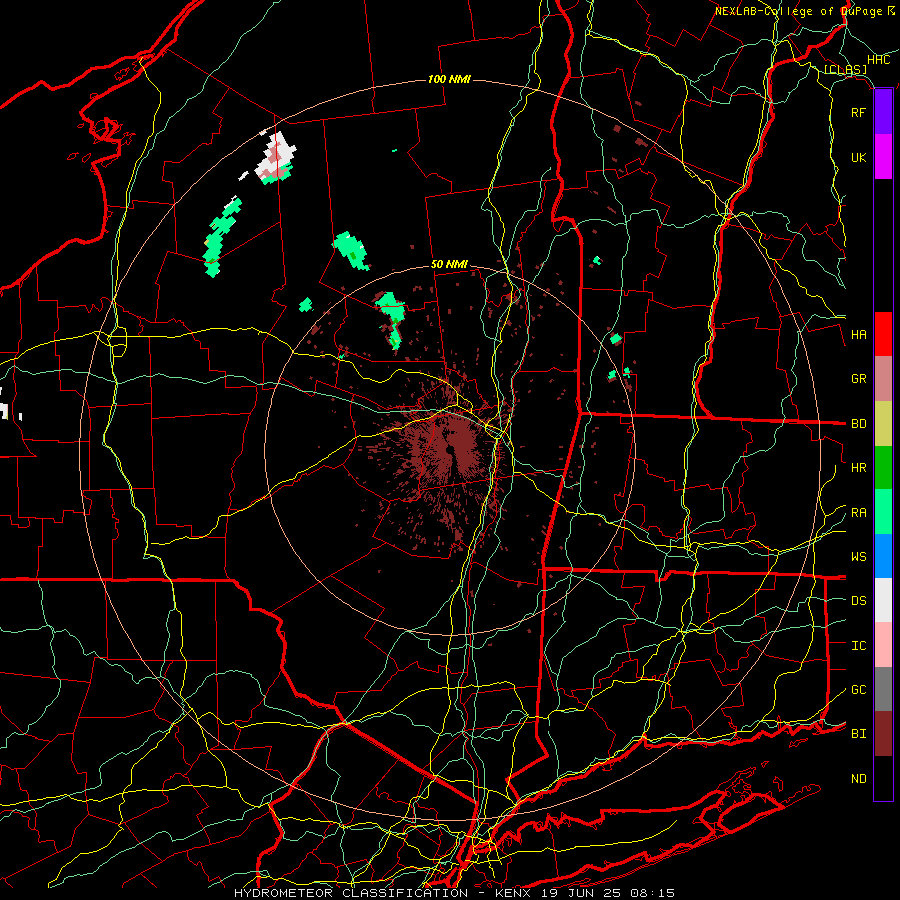
Task: Click the GR pinkish-brown legend swatch
Action: point(883,379)
